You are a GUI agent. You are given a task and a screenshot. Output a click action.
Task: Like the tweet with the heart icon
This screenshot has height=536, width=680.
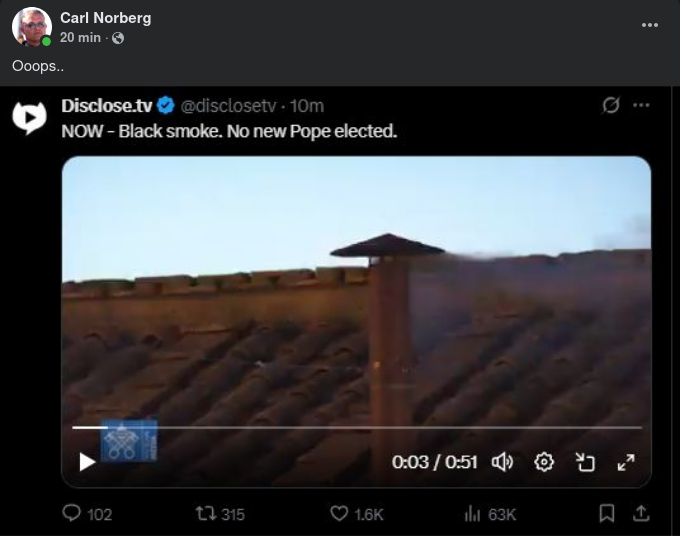tap(339, 513)
